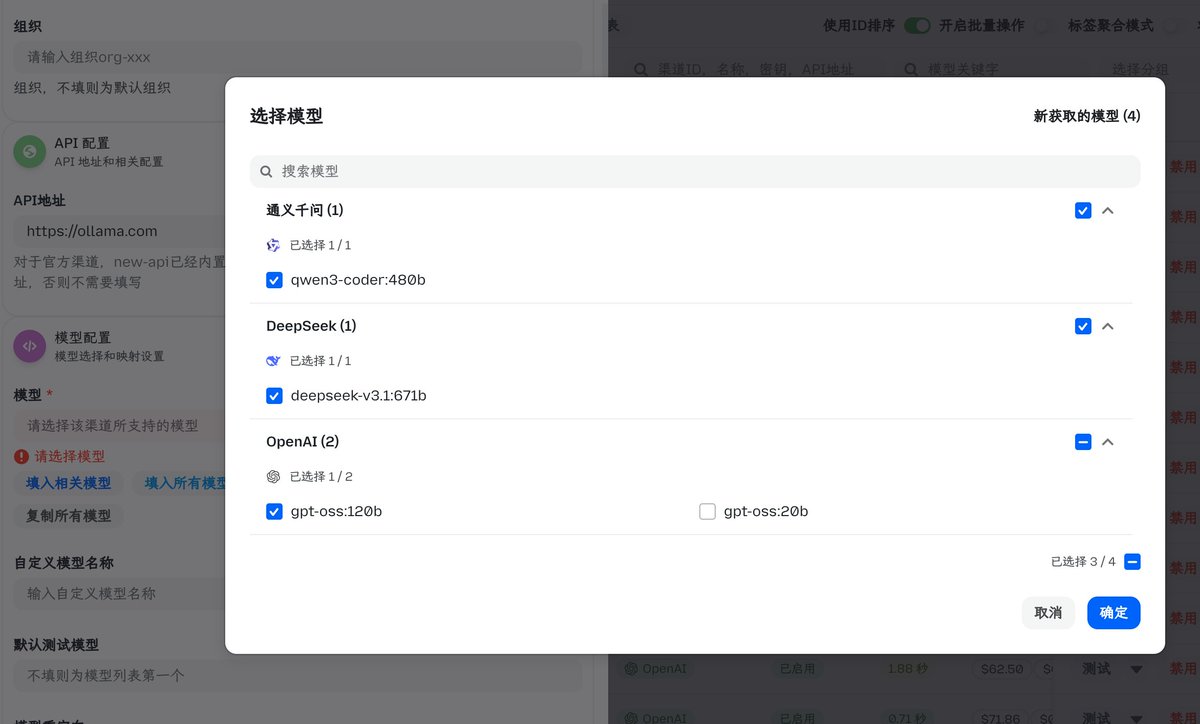The height and width of the screenshot is (724, 1200).
Task: Open the 测试 dropdown arrow in $62.50 row
Action: point(1136,669)
